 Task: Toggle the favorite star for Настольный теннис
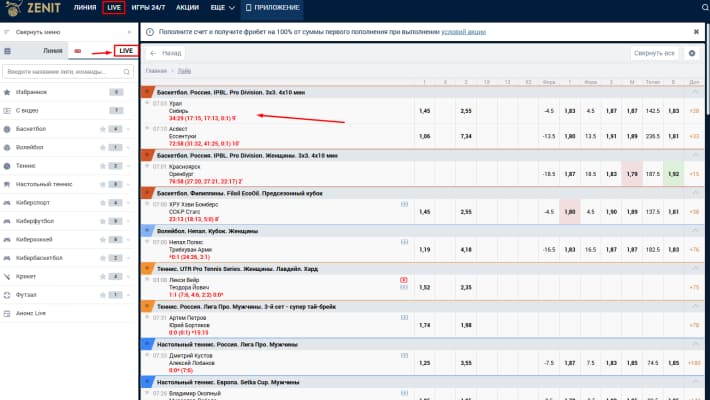[x=103, y=184]
